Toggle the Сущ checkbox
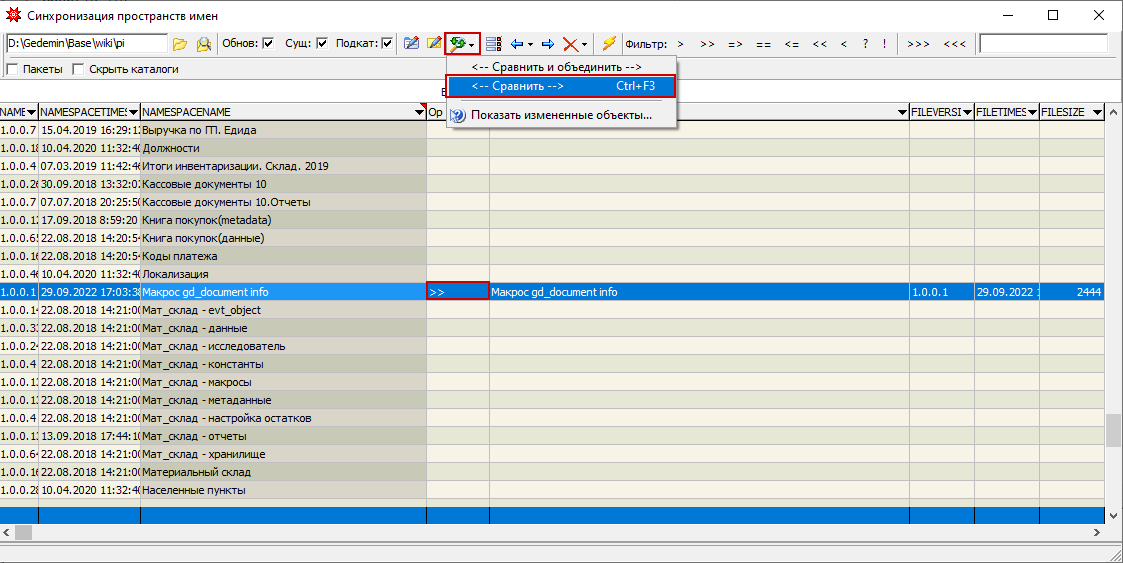This screenshot has height=563, width=1123. [x=322, y=44]
